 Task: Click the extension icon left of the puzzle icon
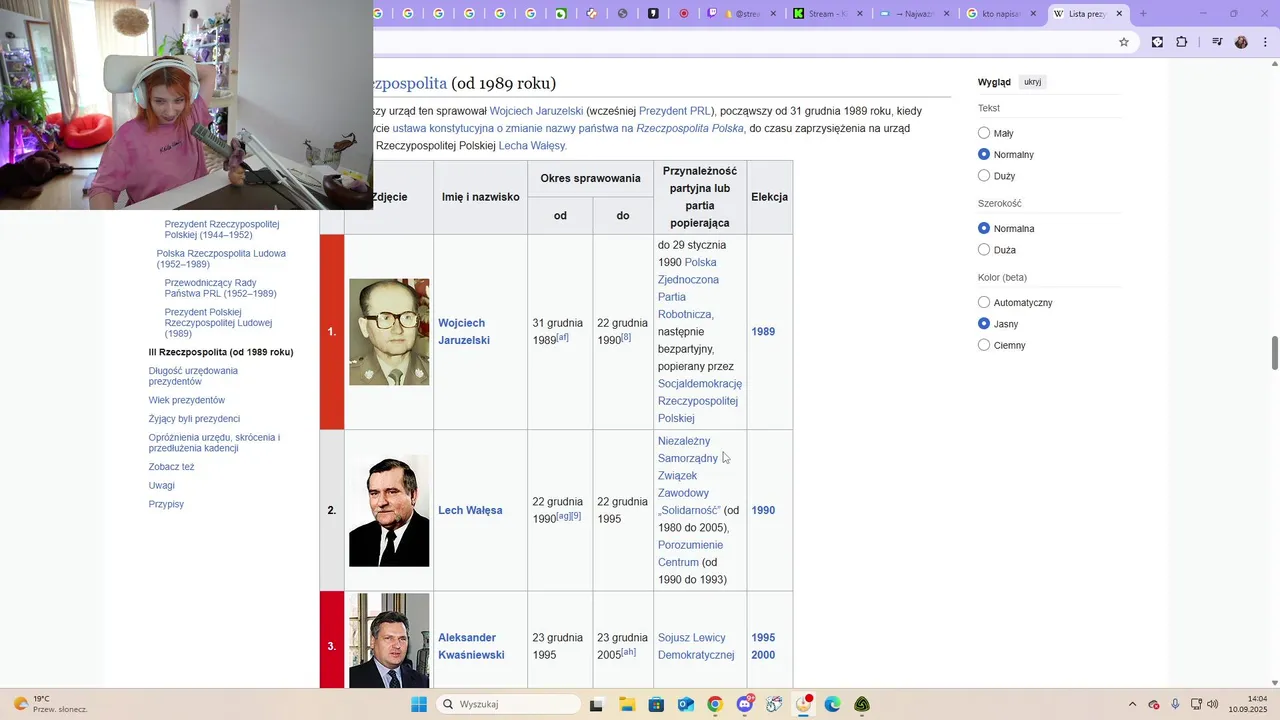click(x=1157, y=42)
